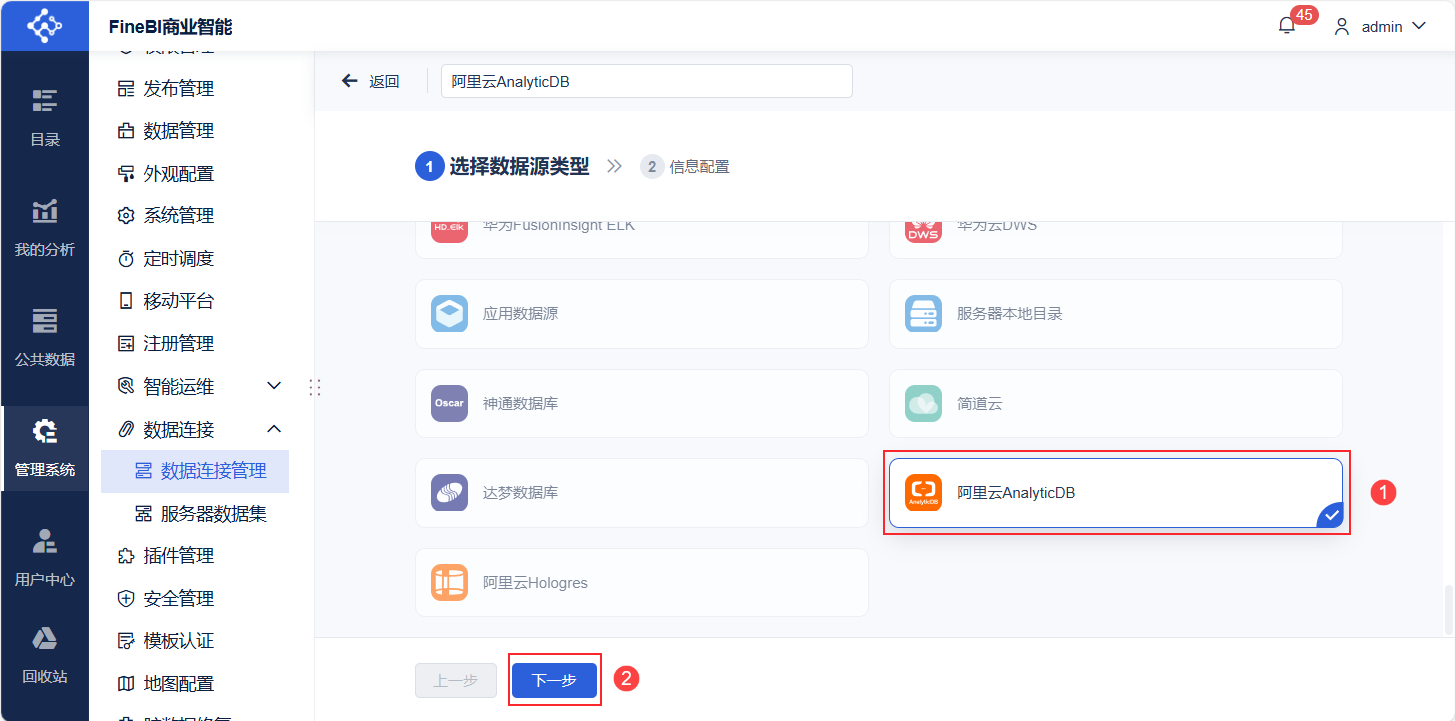Click the 插件管理 puzzle icon
The height and width of the screenshot is (721, 1455).
[x=126, y=556]
